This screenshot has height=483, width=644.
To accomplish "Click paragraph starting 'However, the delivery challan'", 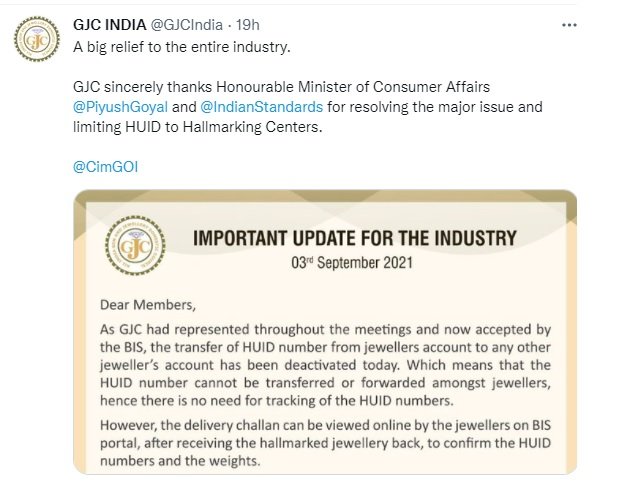I will point(325,443).
